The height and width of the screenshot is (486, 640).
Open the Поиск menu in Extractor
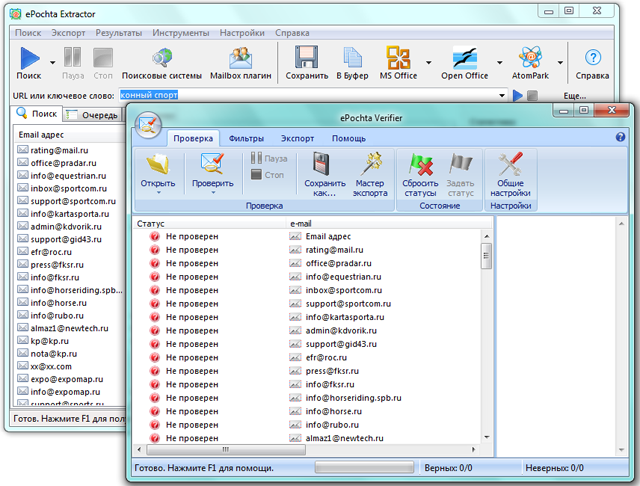[x=28, y=33]
